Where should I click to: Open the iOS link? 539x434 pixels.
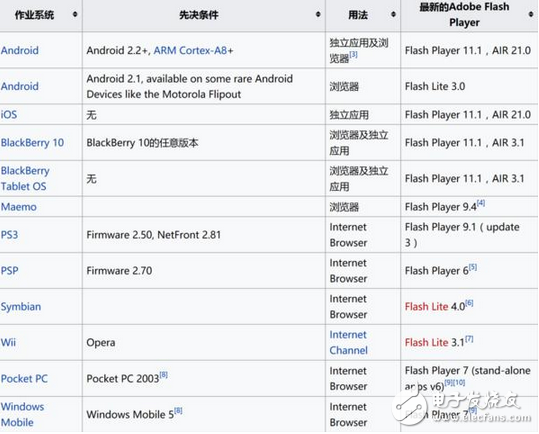tap(9, 114)
